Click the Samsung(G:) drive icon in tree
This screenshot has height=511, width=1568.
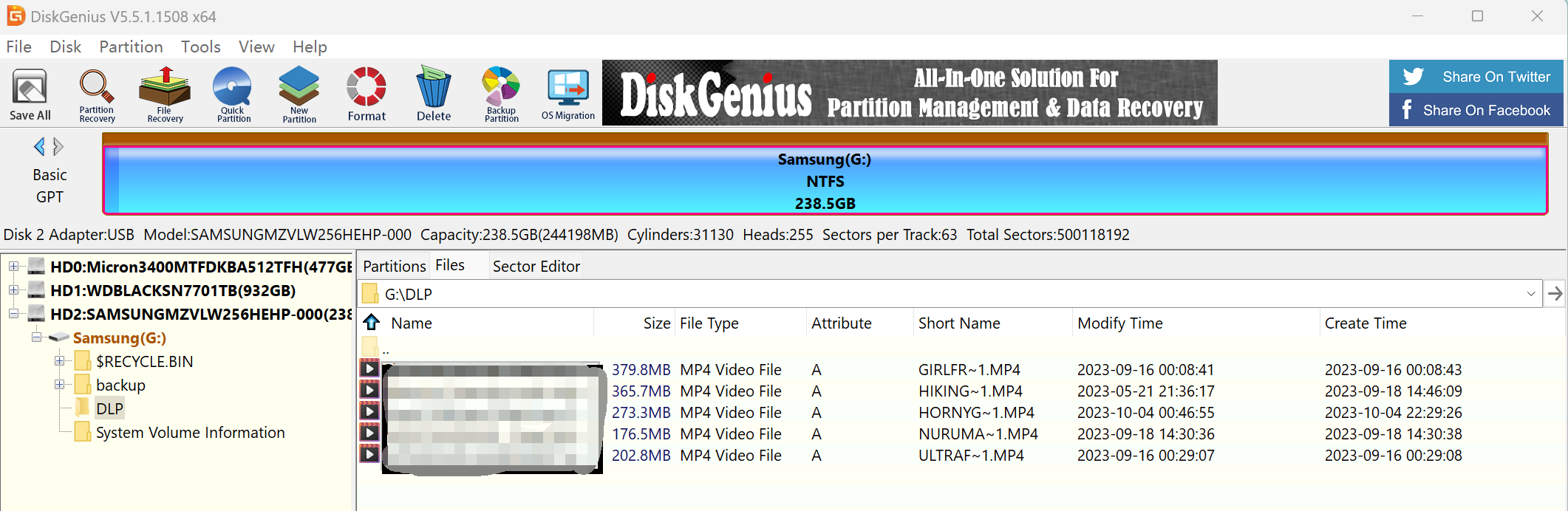tap(59, 337)
